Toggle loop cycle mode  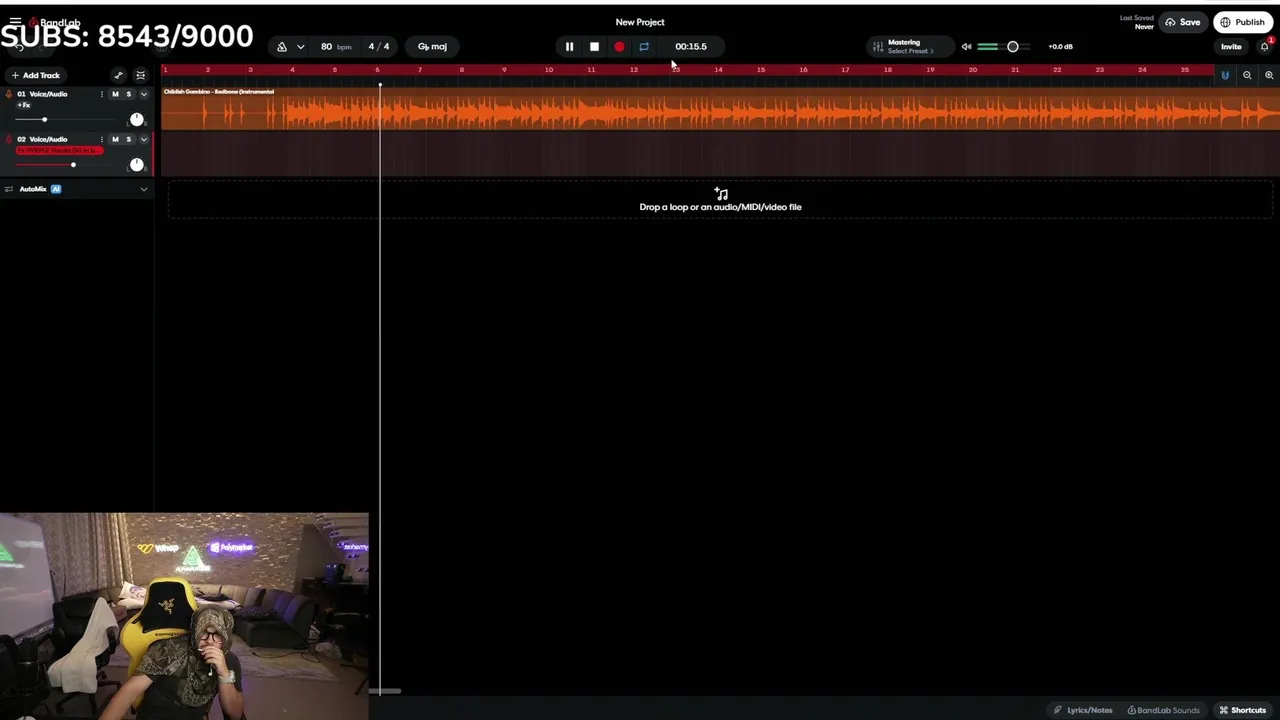tap(644, 47)
